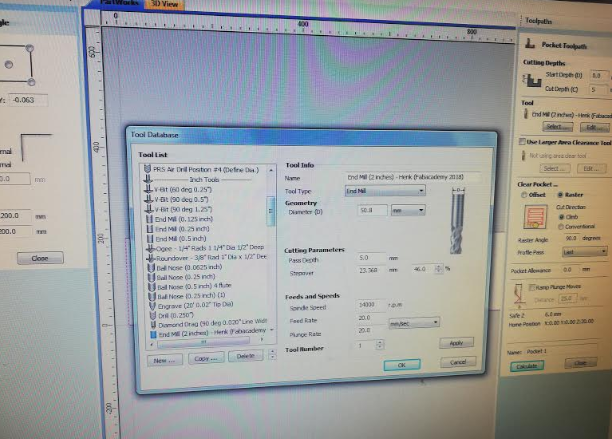
Task: Select the Offset radio button
Action: click(x=524, y=195)
